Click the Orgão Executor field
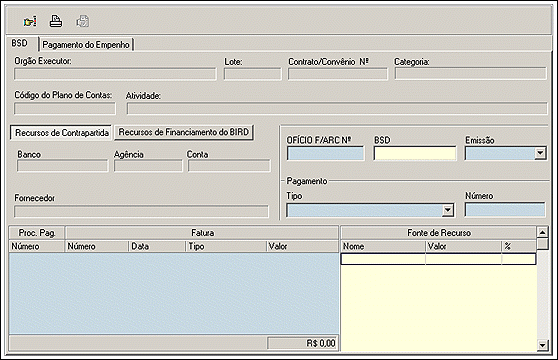 [x=115, y=74]
